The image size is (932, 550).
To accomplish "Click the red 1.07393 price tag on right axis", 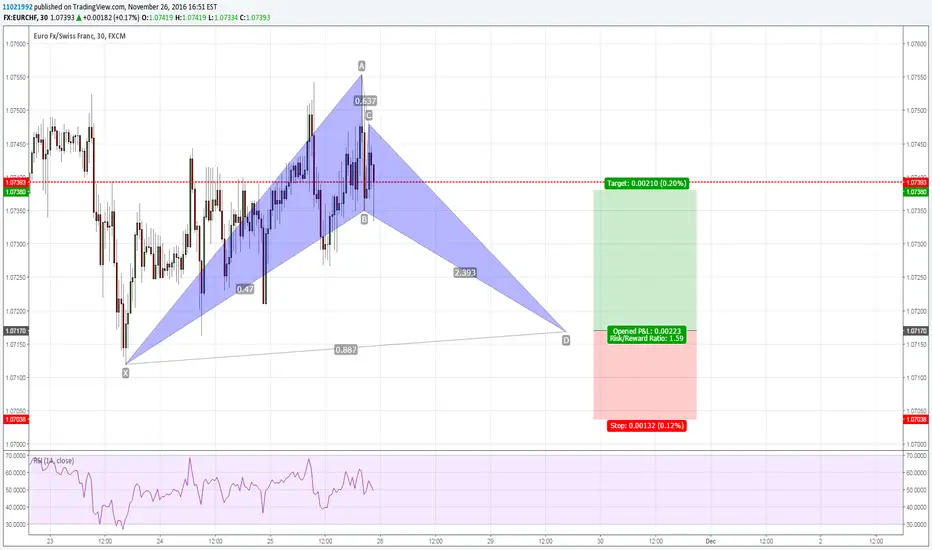I will coord(915,183).
